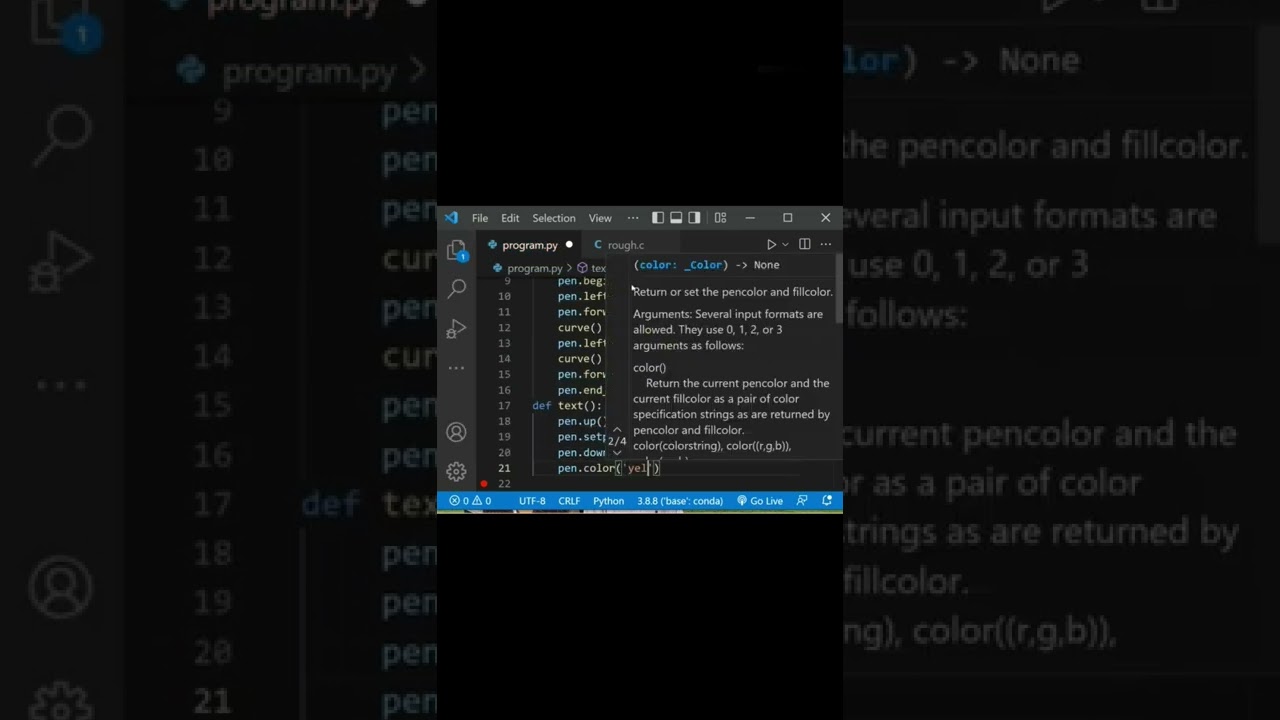The width and height of the screenshot is (1280, 720).
Task: Change the CRLF line ending
Action: pyautogui.click(x=569, y=501)
